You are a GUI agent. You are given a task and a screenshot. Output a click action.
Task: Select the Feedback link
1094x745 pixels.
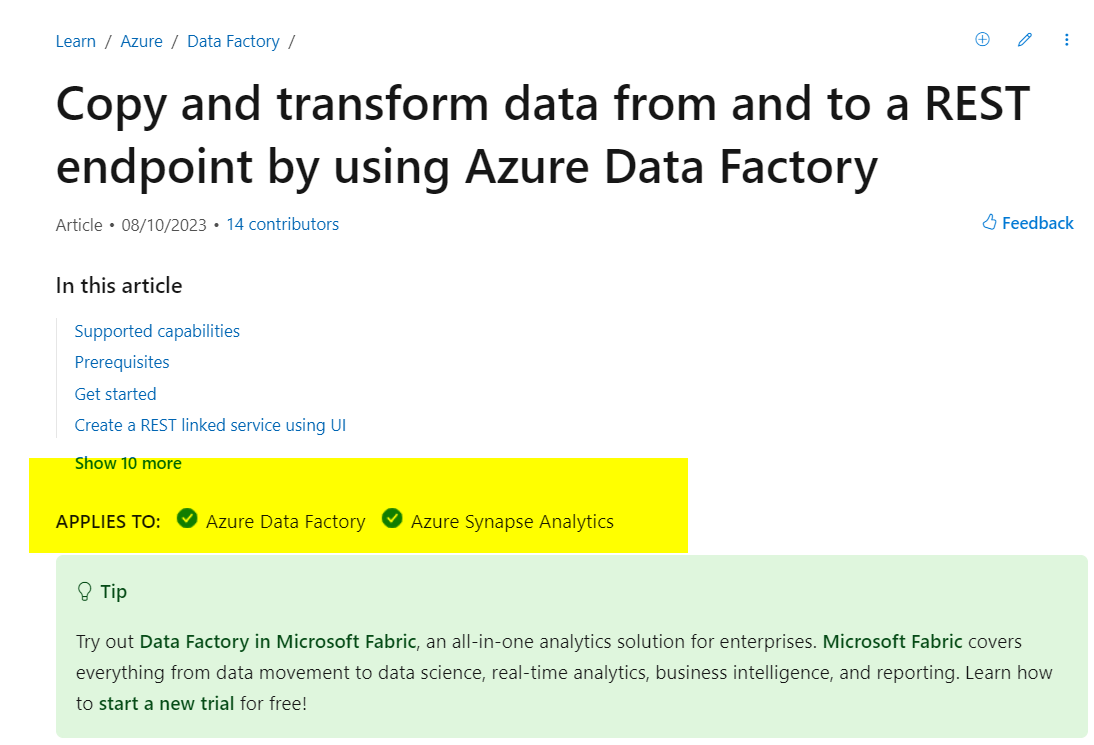(x=1035, y=222)
